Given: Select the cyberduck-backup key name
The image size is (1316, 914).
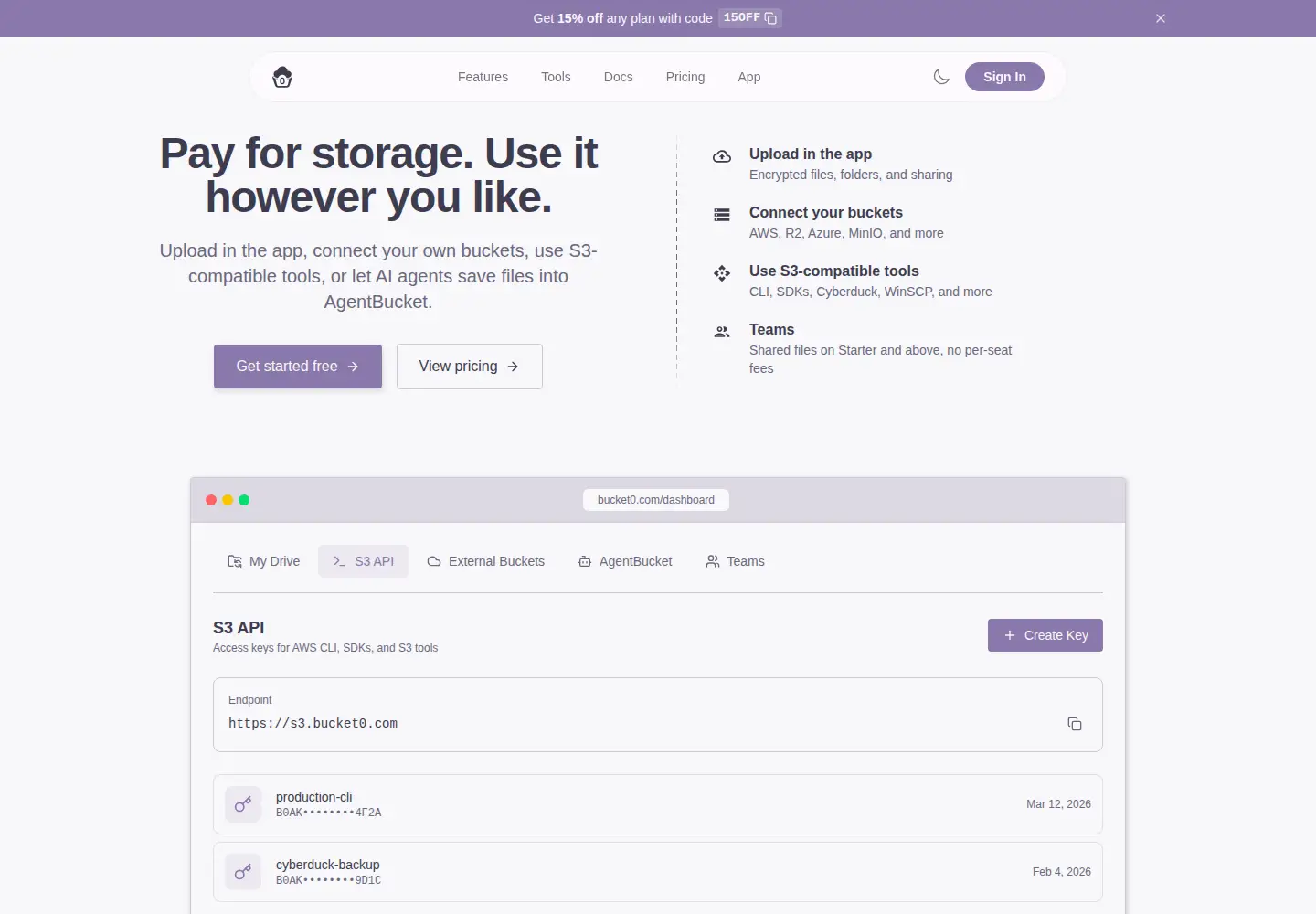Looking at the screenshot, I should [328, 865].
